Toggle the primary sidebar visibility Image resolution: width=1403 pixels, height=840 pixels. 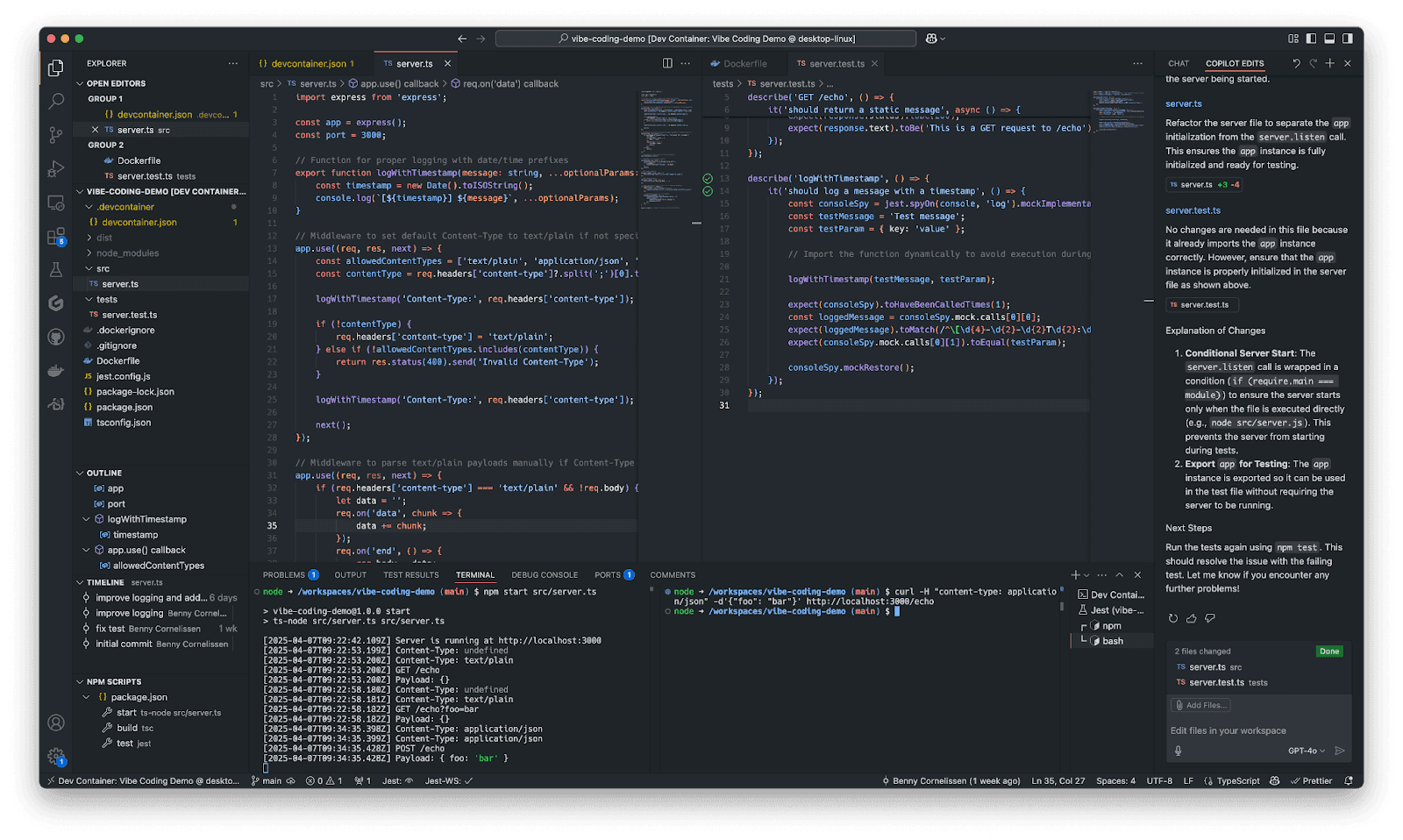coord(1311,38)
